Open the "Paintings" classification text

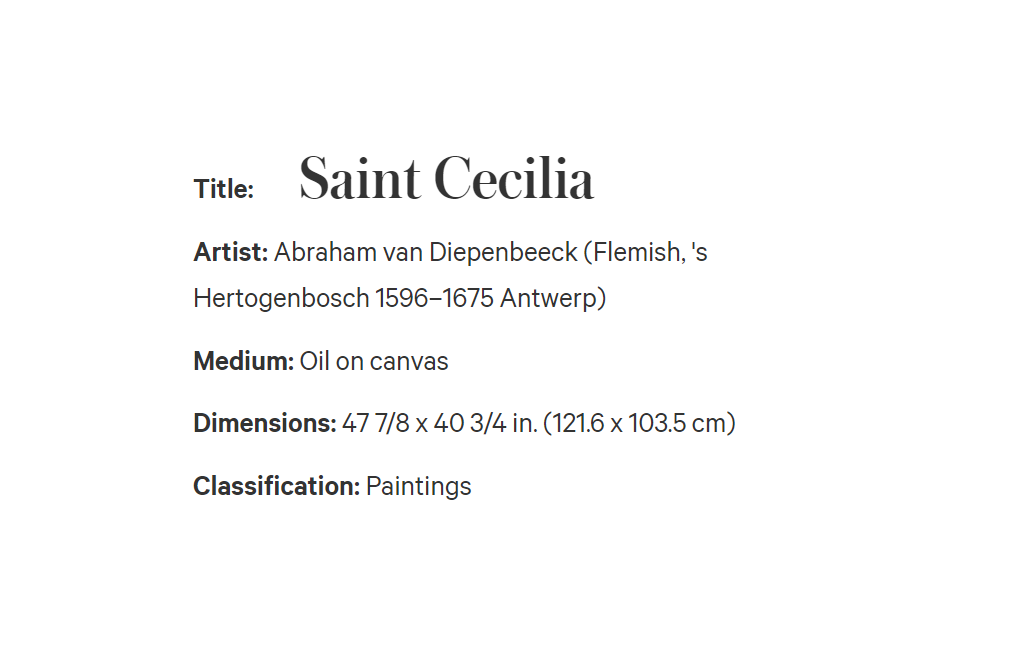coord(419,487)
